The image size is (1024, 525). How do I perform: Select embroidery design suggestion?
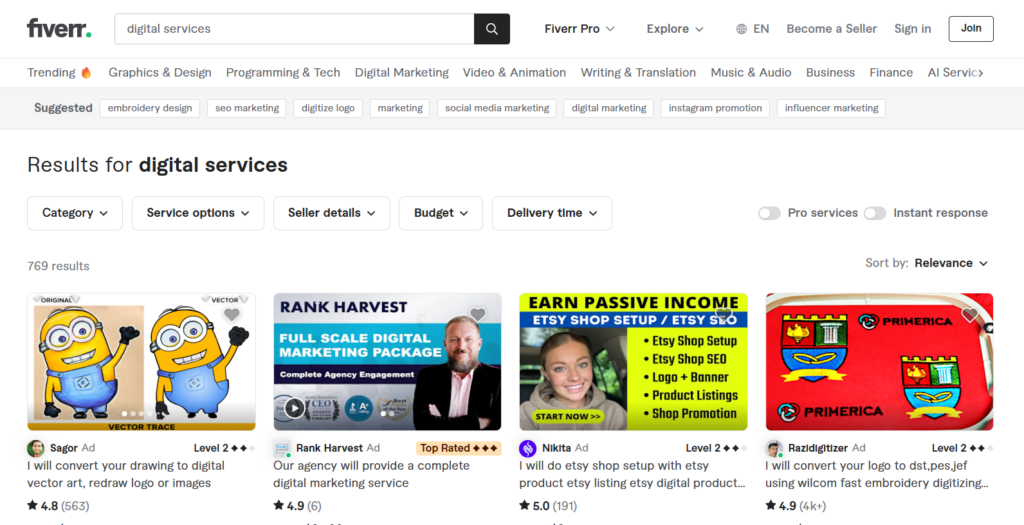pyautogui.click(x=150, y=108)
